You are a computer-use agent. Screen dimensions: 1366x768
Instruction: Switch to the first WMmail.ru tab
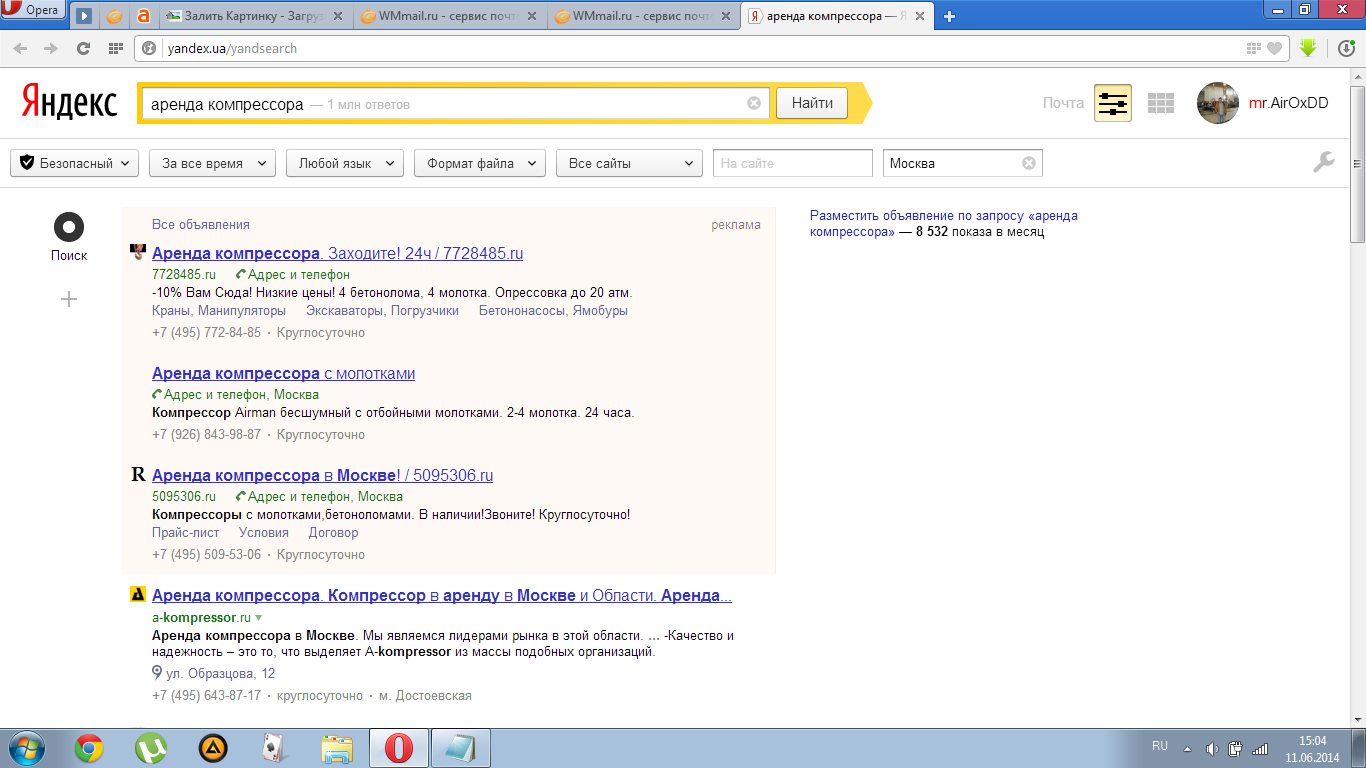point(449,16)
